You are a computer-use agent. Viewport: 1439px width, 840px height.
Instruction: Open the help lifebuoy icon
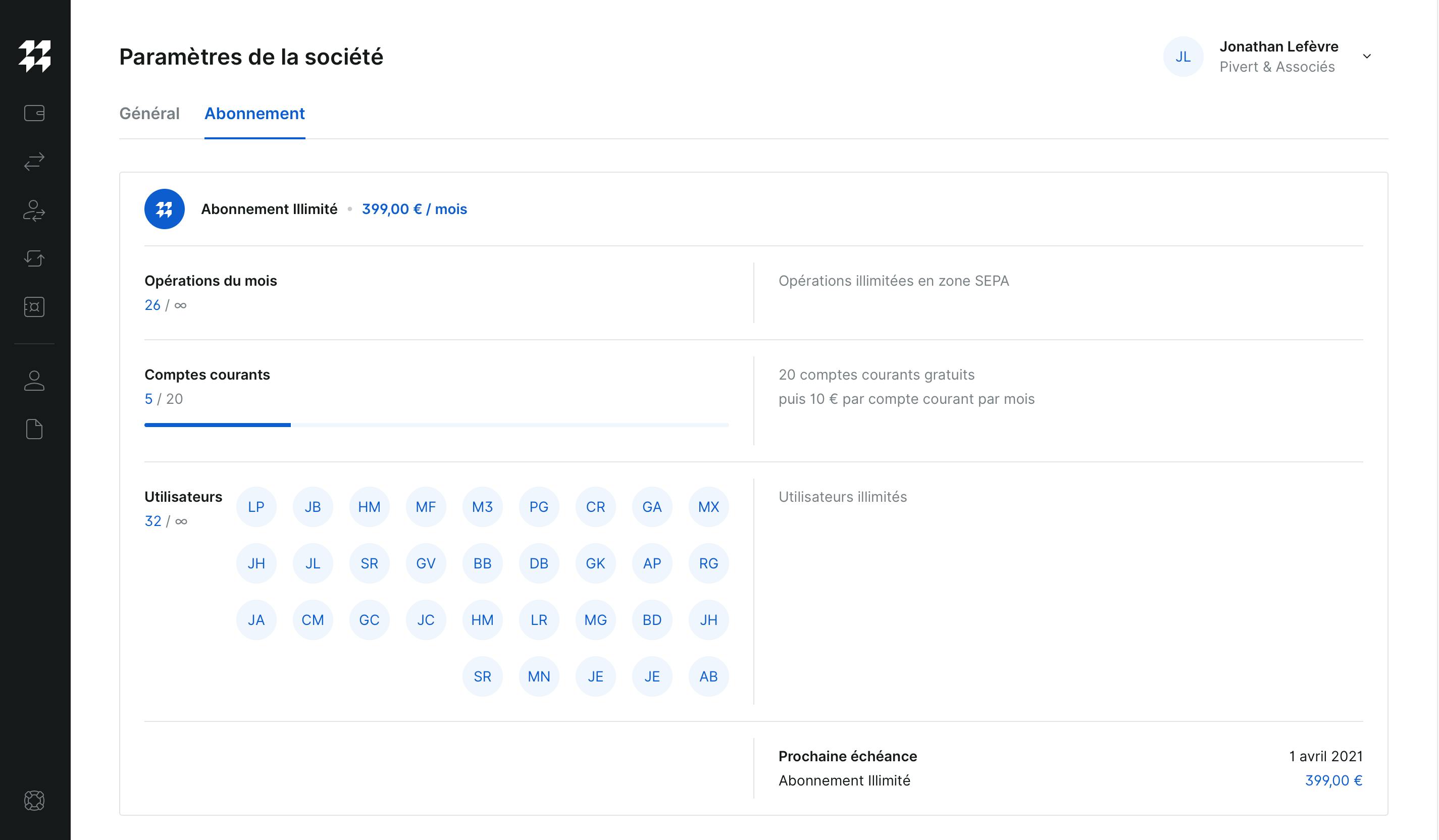34,801
